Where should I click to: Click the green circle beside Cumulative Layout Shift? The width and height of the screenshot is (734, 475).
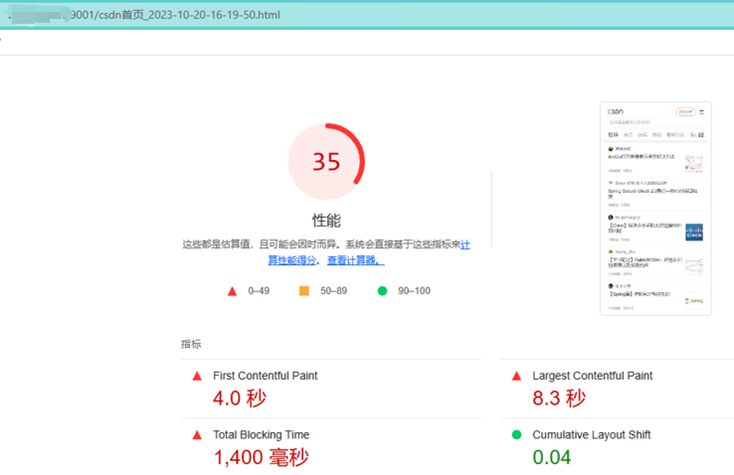[517, 435]
